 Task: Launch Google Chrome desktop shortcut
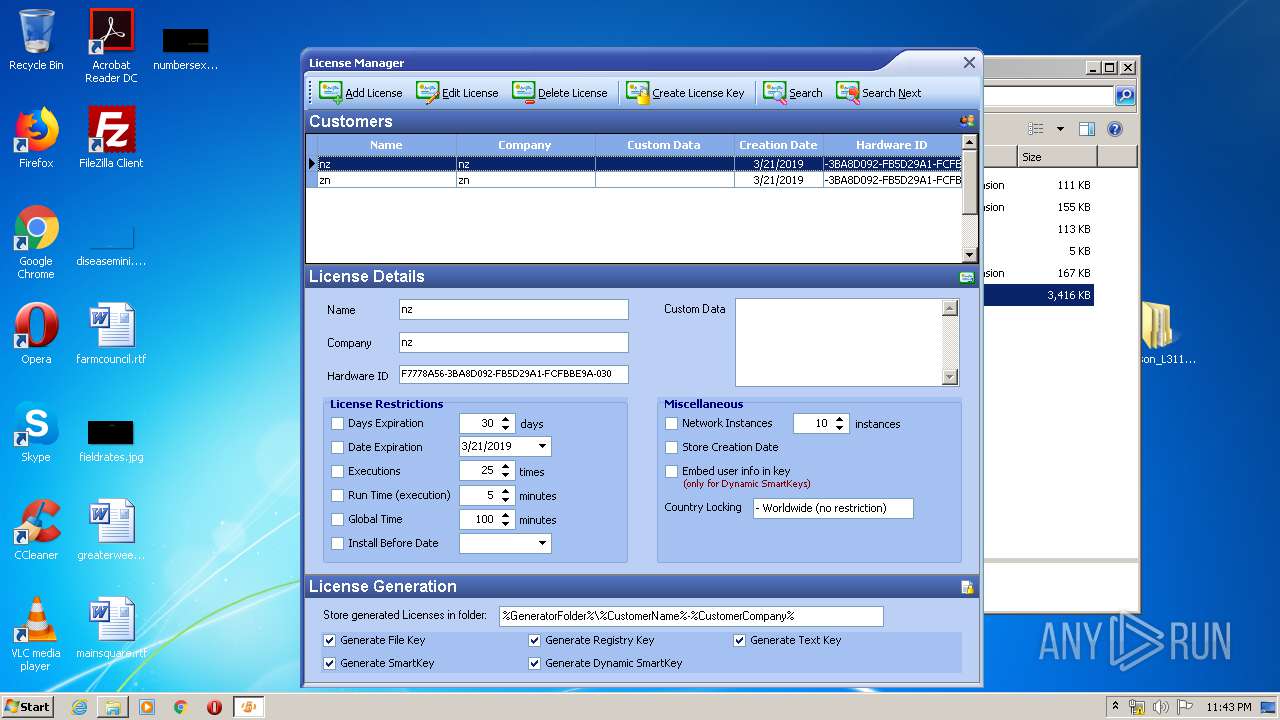(x=36, y=242)
